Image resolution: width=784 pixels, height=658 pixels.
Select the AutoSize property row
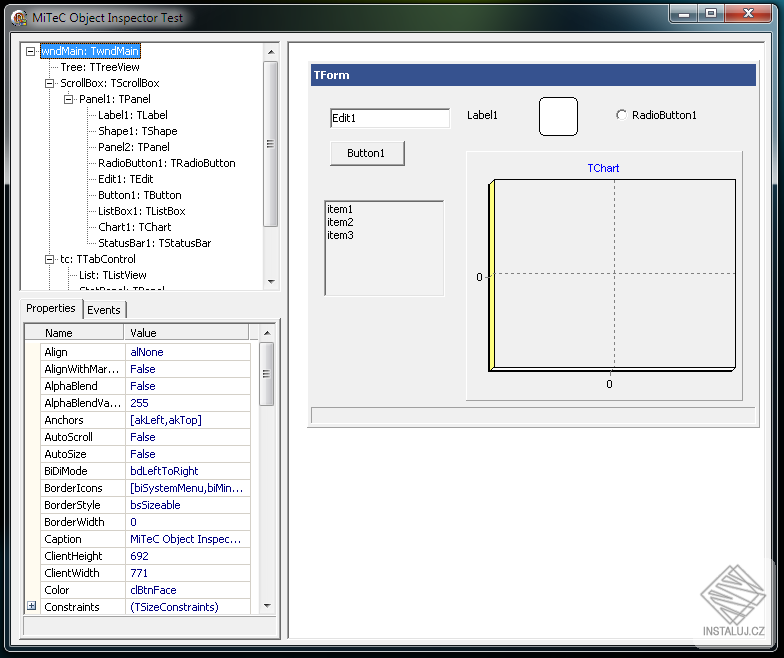[x=145, y=454]
